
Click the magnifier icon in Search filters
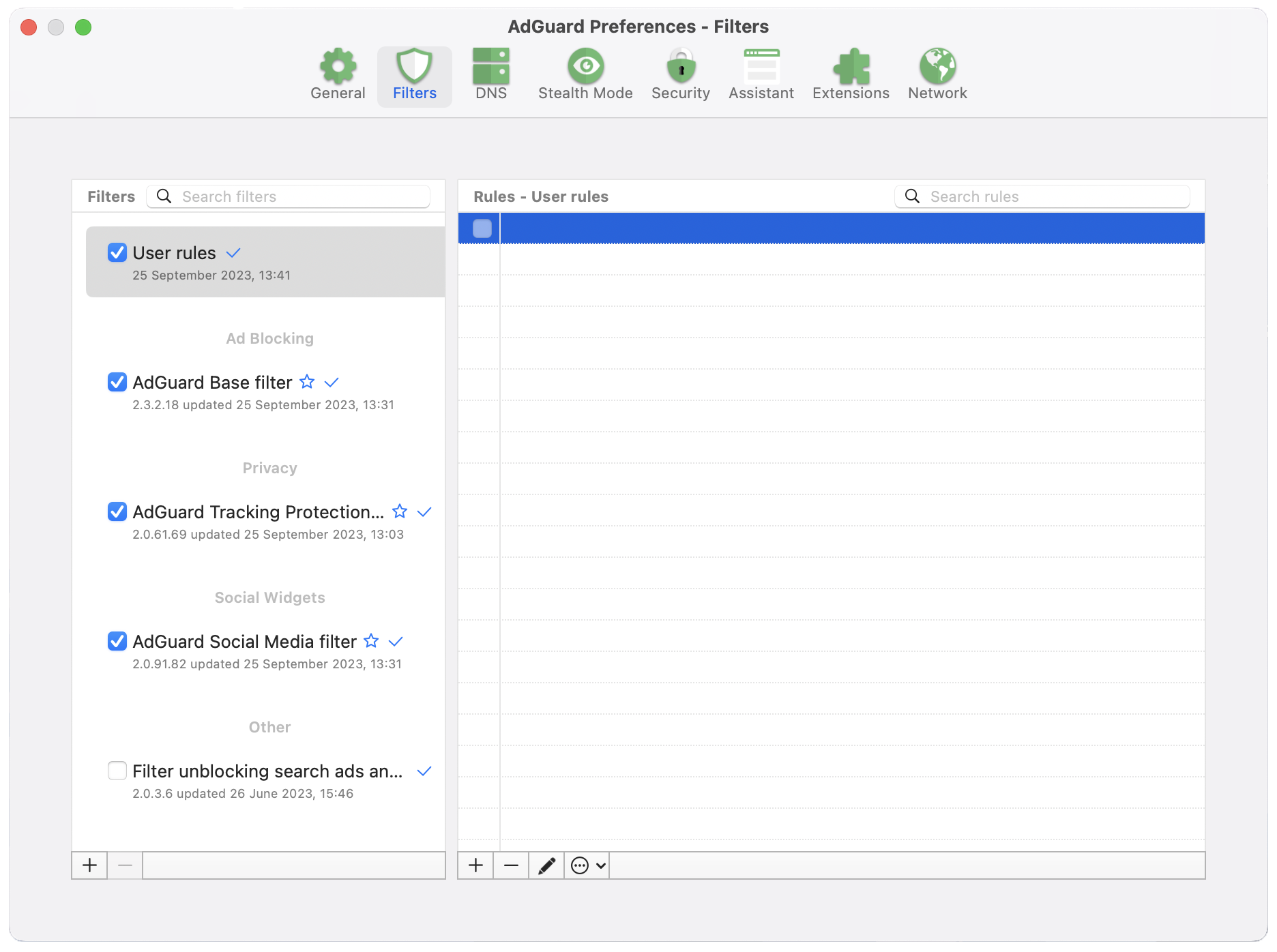pyautogui.click(x=164, y=196)
